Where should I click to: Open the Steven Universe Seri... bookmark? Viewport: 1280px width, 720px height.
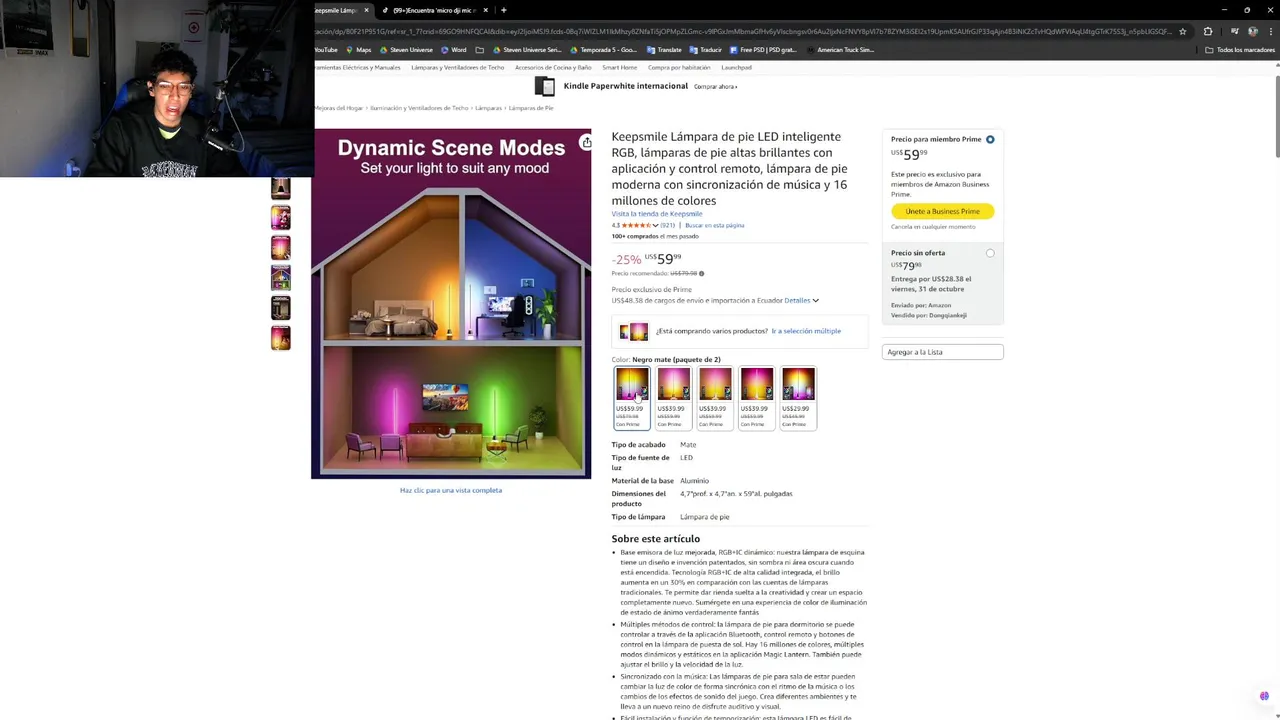[527, 50]
